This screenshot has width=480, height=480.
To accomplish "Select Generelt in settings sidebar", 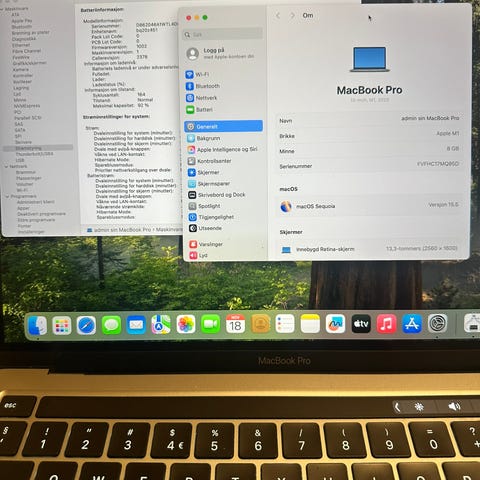I will pyautogui.click(x=223, y=126).
